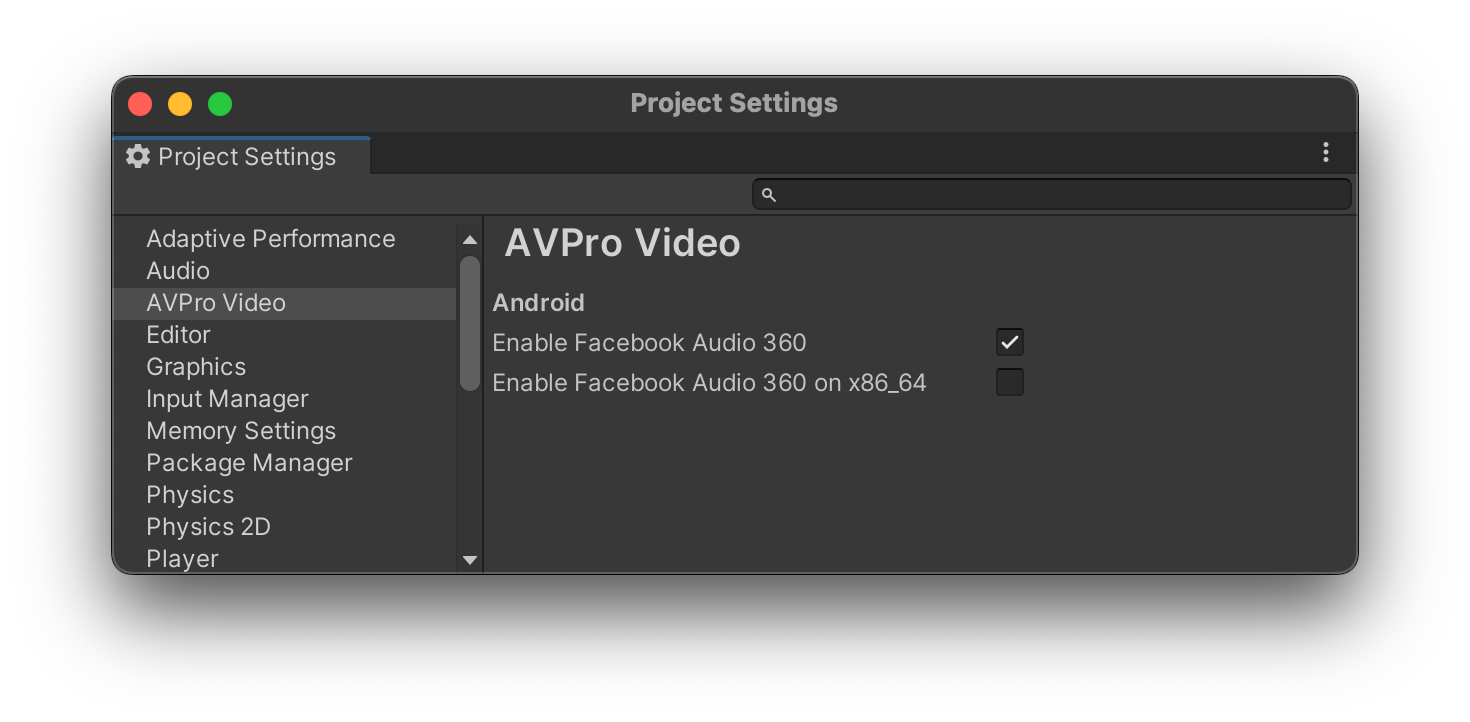Open the three-dot overflow menu
The width and height of the screenshot is (1470, 722).
click(1325, 152)
